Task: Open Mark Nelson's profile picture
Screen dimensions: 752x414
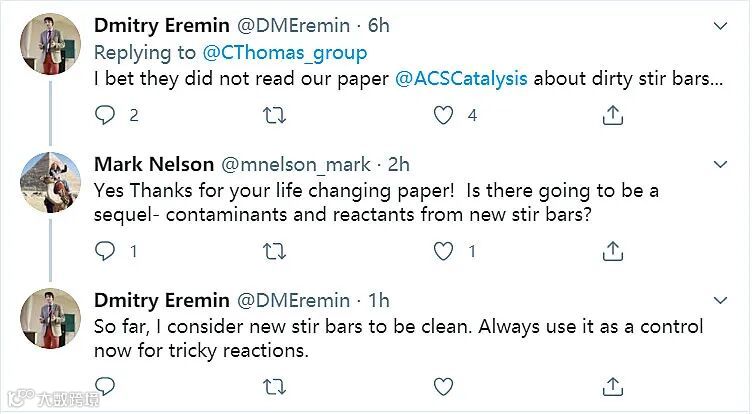Action: coord(50,183)
